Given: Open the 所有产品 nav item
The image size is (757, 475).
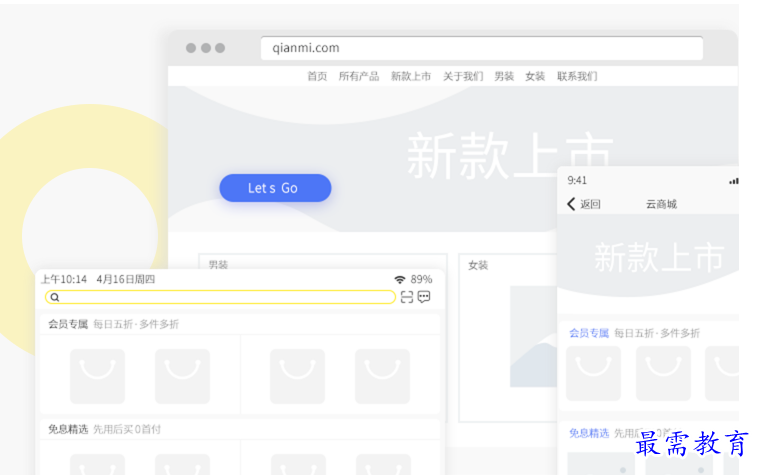Looking at the screenshot, I should click(x=359, y=76).
